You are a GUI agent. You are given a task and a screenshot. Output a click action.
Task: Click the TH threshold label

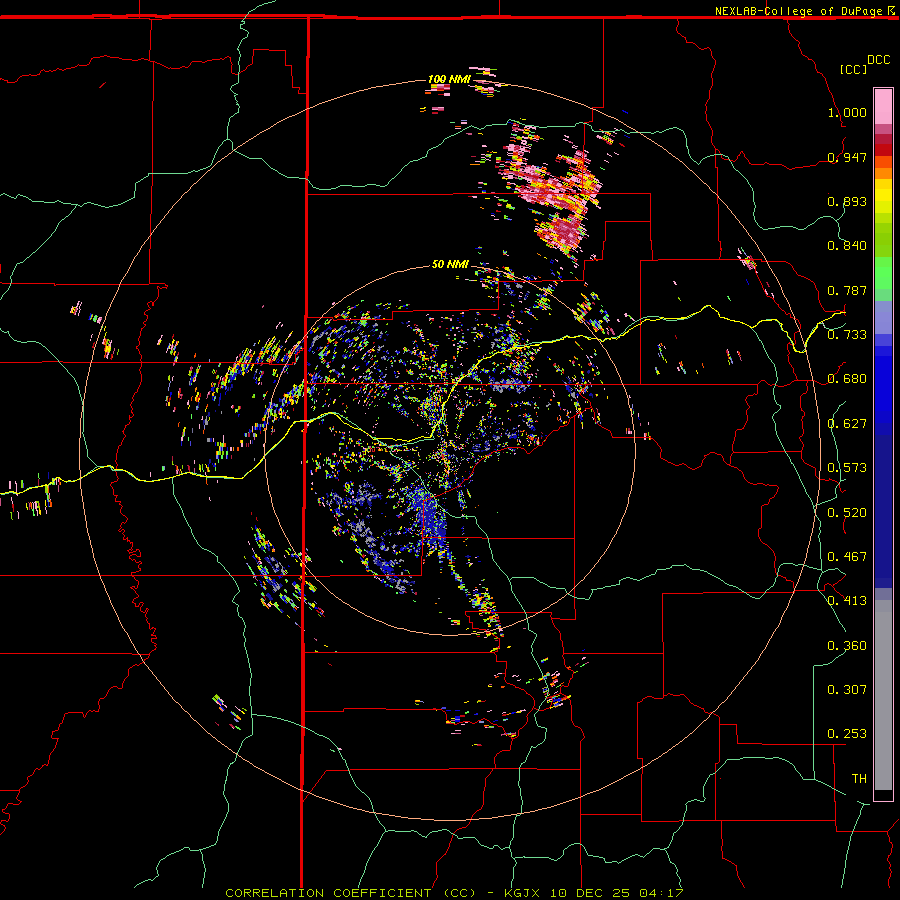(x=859, y=779)
